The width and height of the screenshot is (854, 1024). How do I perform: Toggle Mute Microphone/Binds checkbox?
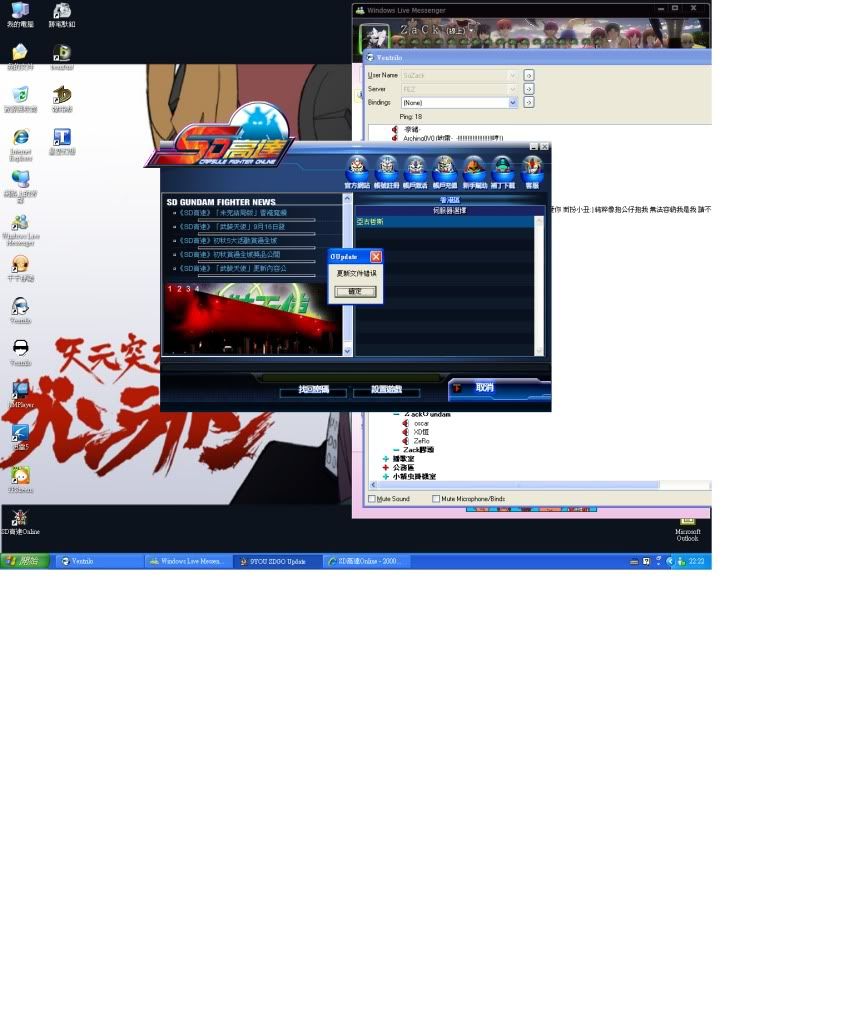(x=437, y=499)
